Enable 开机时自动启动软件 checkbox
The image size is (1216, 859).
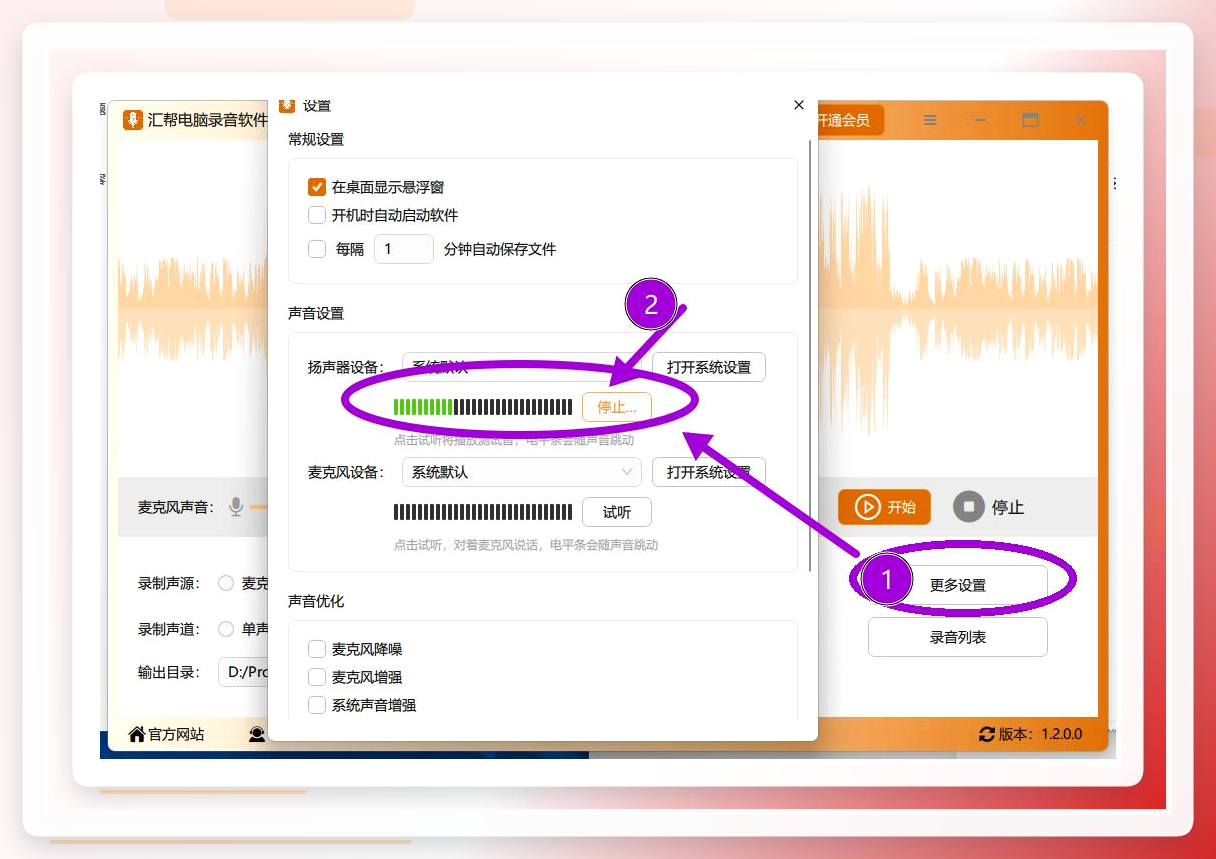click(x=317, y=215)
